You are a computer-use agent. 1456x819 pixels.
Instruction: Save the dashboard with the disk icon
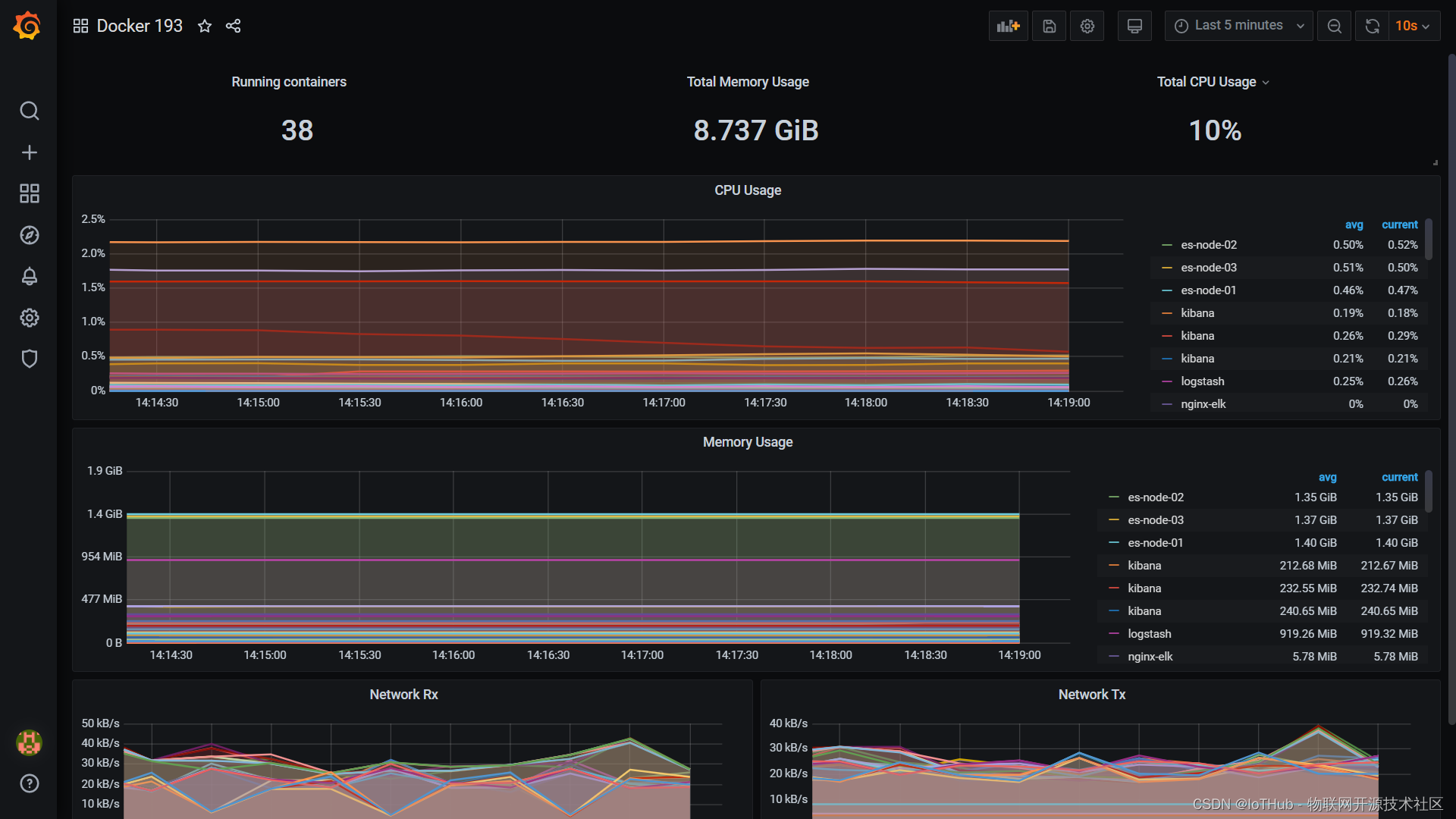(1050, 26)
